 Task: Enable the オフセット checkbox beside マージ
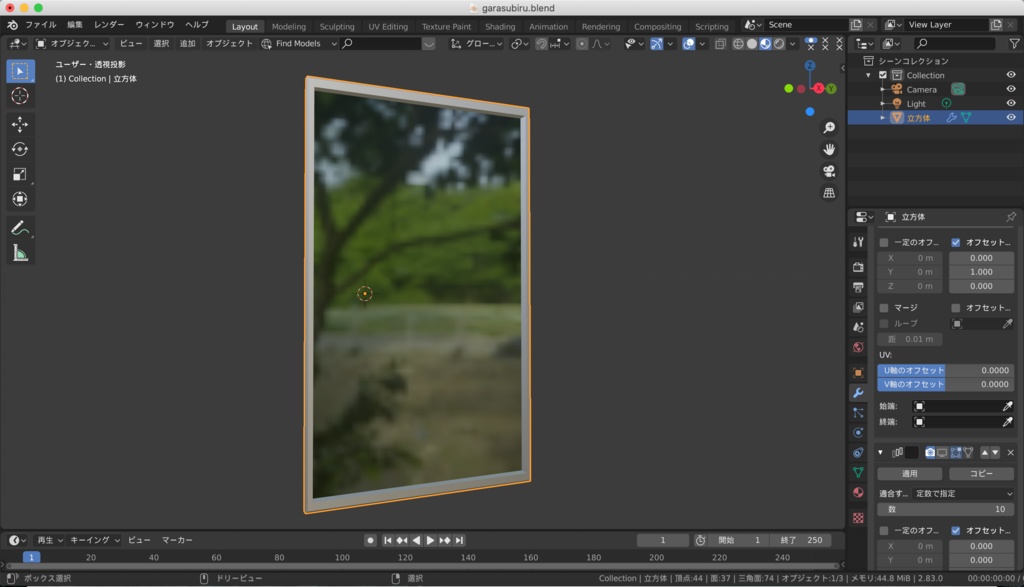click(x=955, y=308)
